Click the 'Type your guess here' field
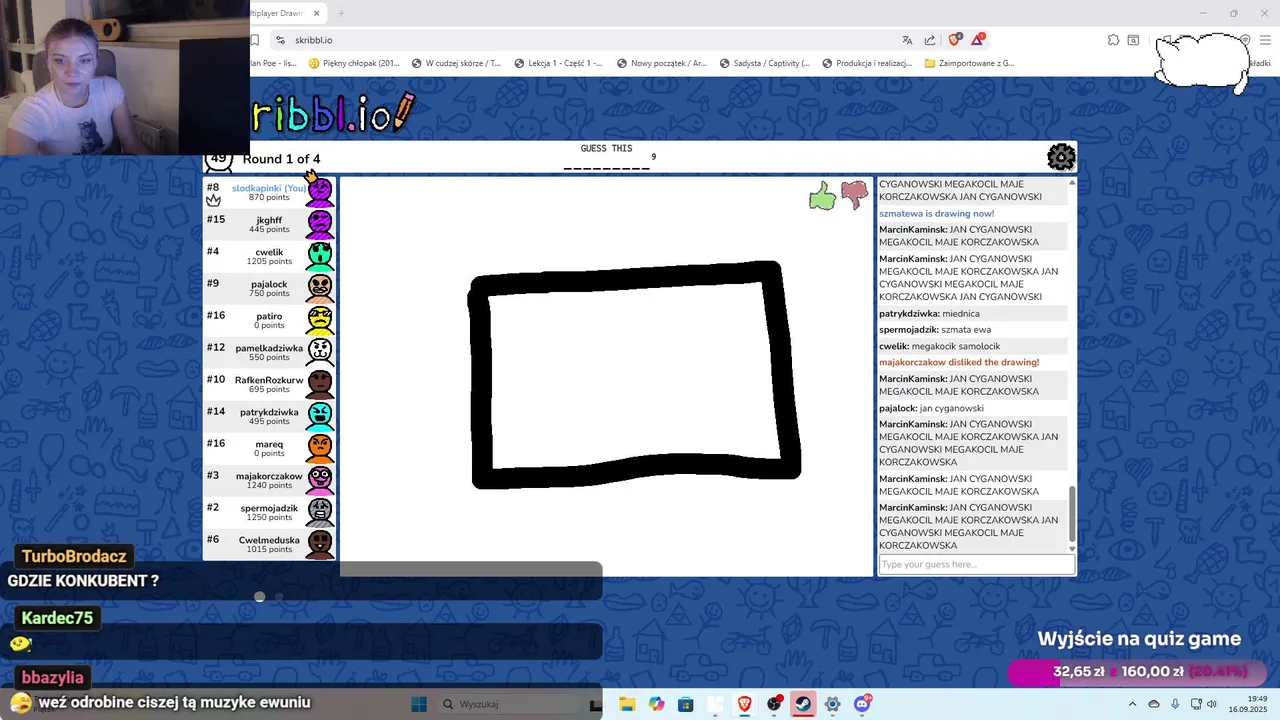 pyautogui.click(x=976, y=564)
